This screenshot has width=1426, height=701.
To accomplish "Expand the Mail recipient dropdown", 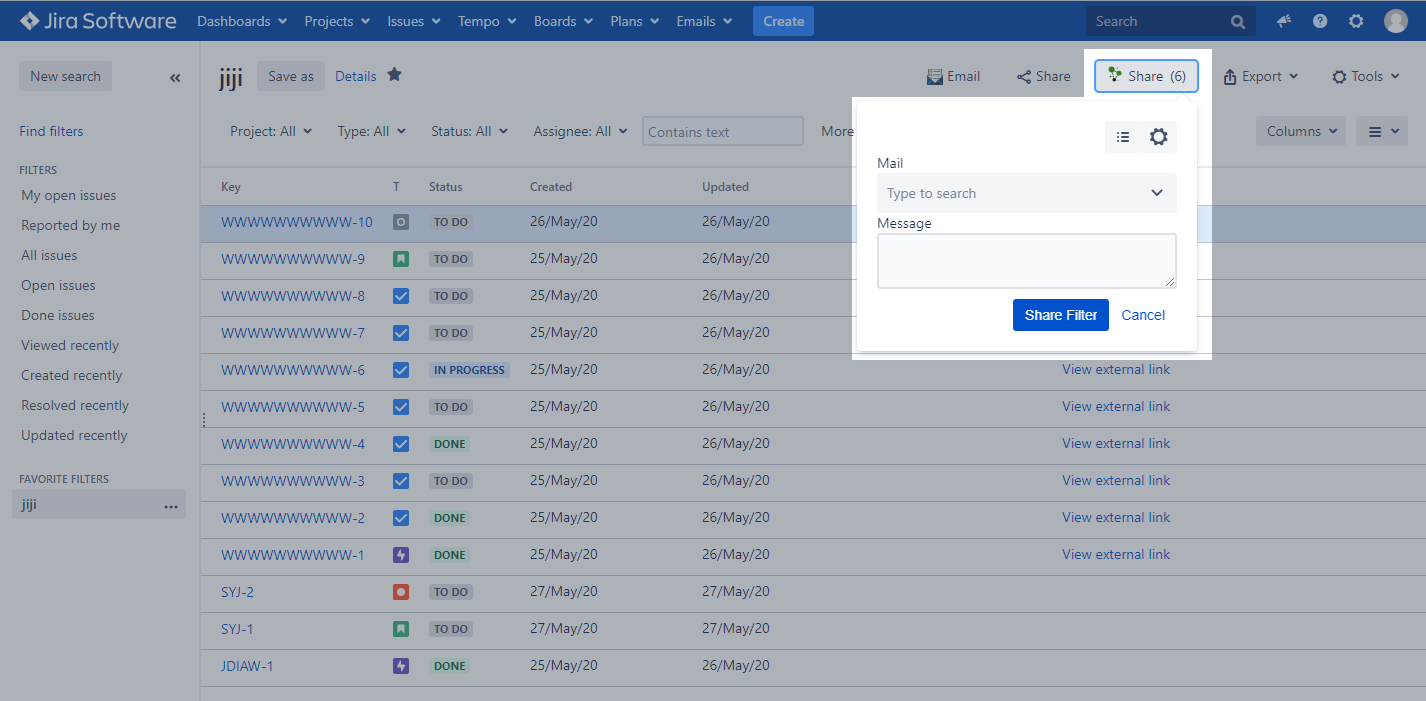I will pos(1156,193).
